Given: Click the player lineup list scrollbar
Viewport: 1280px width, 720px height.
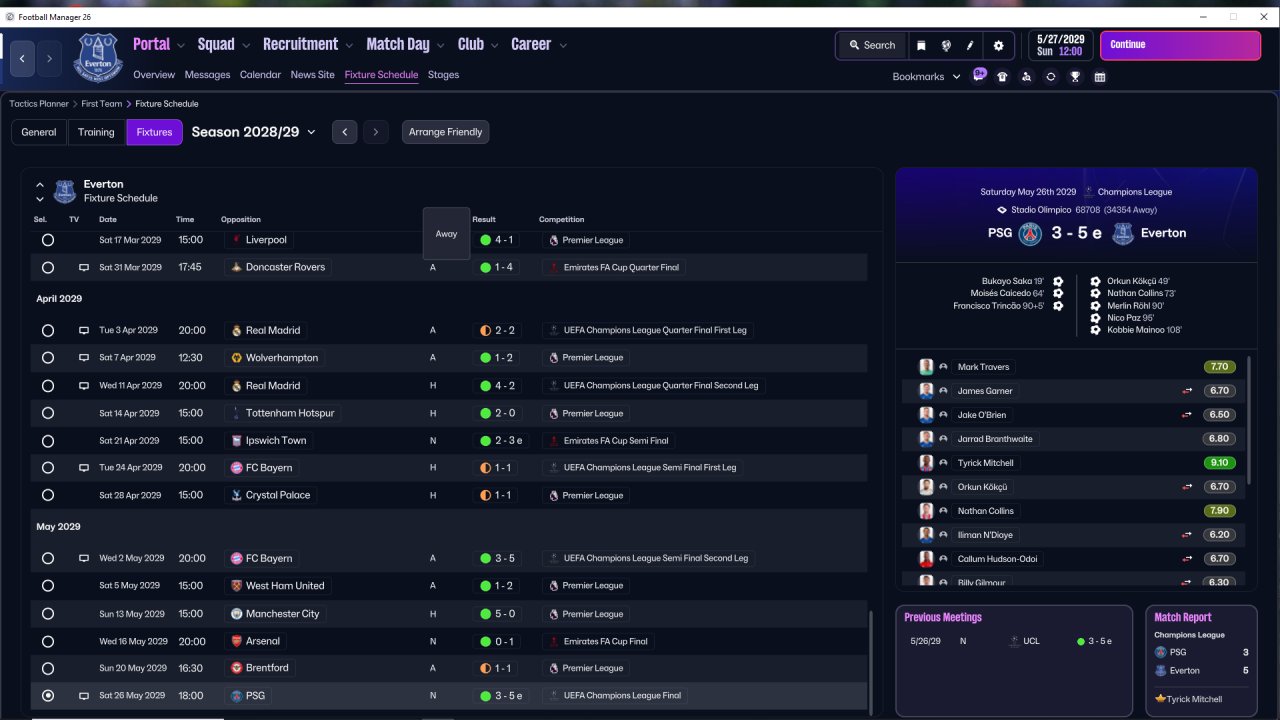Looking at the screenshot, I should click(1249, 420).
